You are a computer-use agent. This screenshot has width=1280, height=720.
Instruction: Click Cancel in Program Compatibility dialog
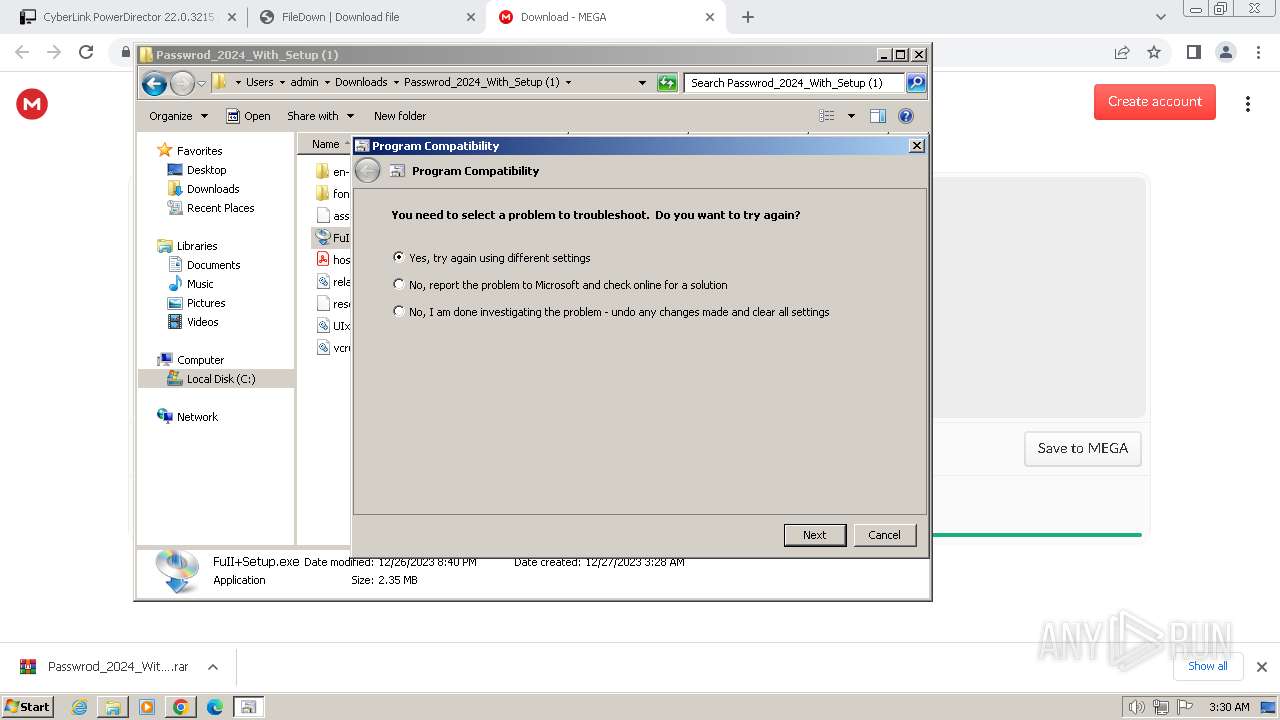[884, 535]
